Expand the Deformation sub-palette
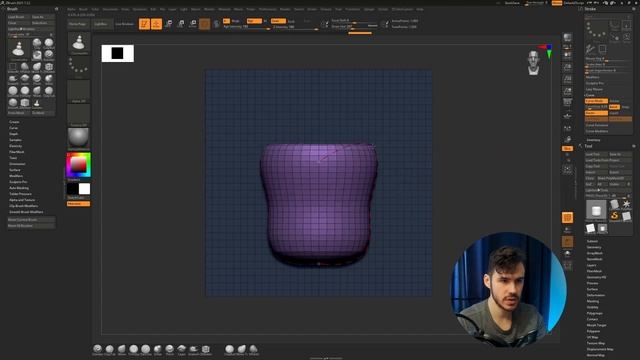 [596, 295]
